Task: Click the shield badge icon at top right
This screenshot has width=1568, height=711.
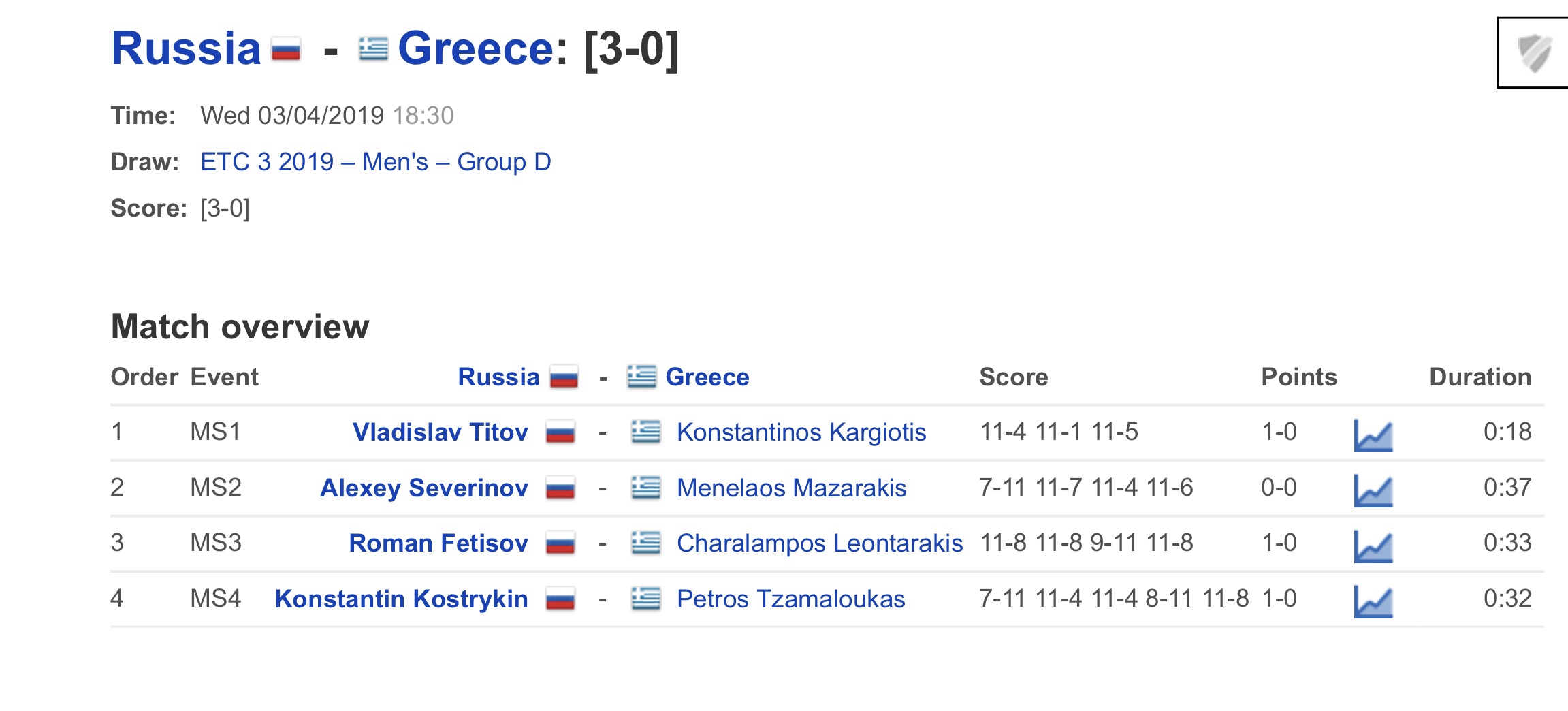Action: (x=1534, y=52)
